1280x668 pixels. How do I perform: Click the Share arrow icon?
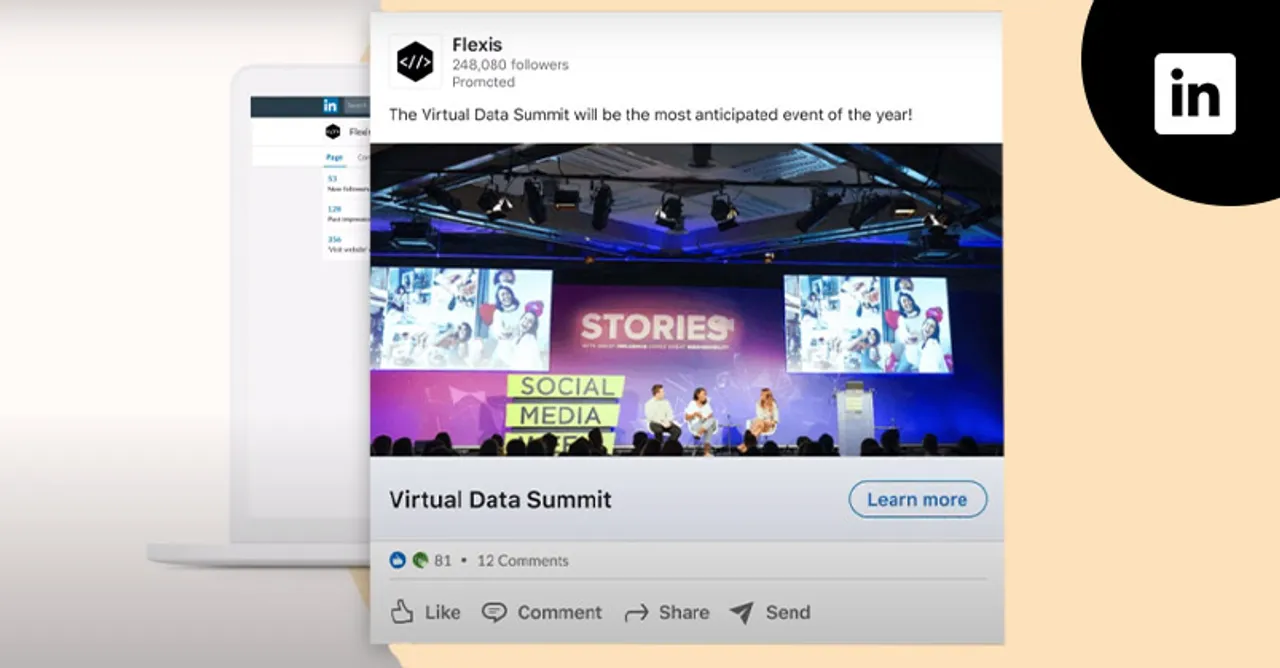[x=636, y=613]
